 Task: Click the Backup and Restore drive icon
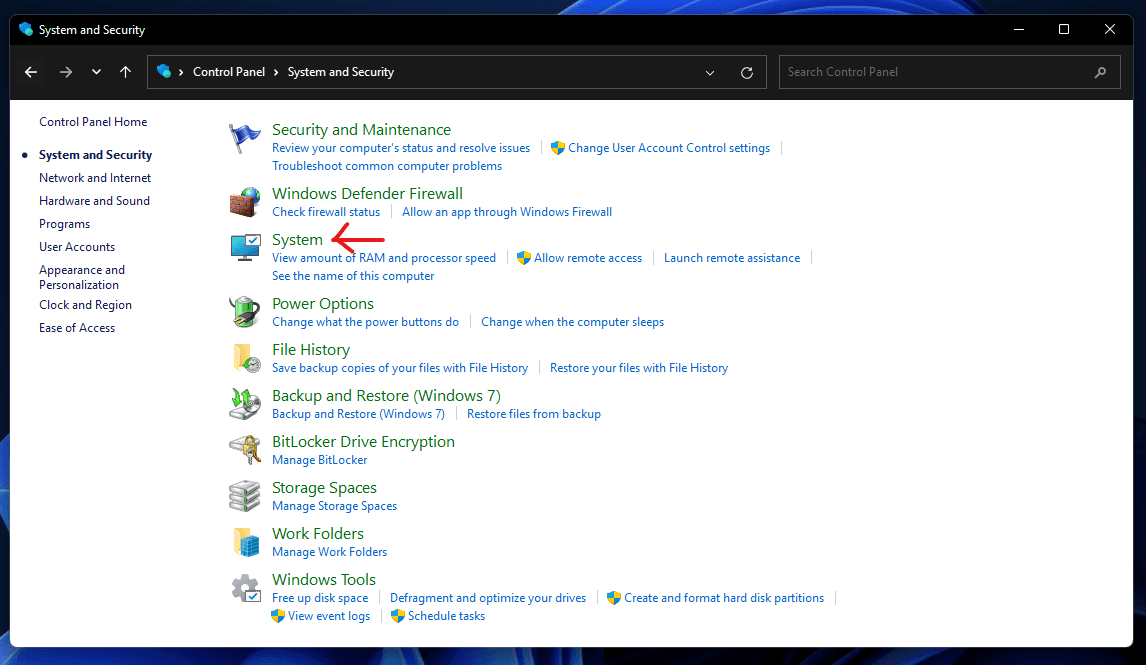click(244, 404)
